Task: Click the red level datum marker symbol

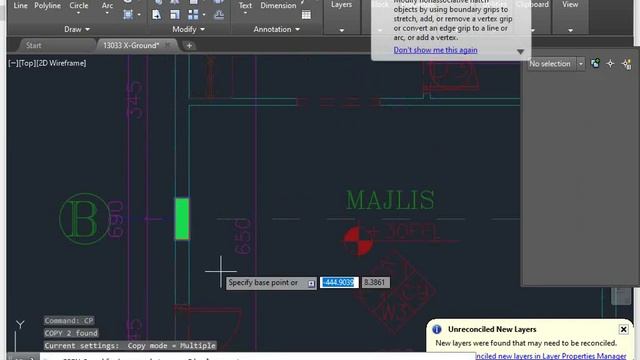Action: click(x=358, y=241)
